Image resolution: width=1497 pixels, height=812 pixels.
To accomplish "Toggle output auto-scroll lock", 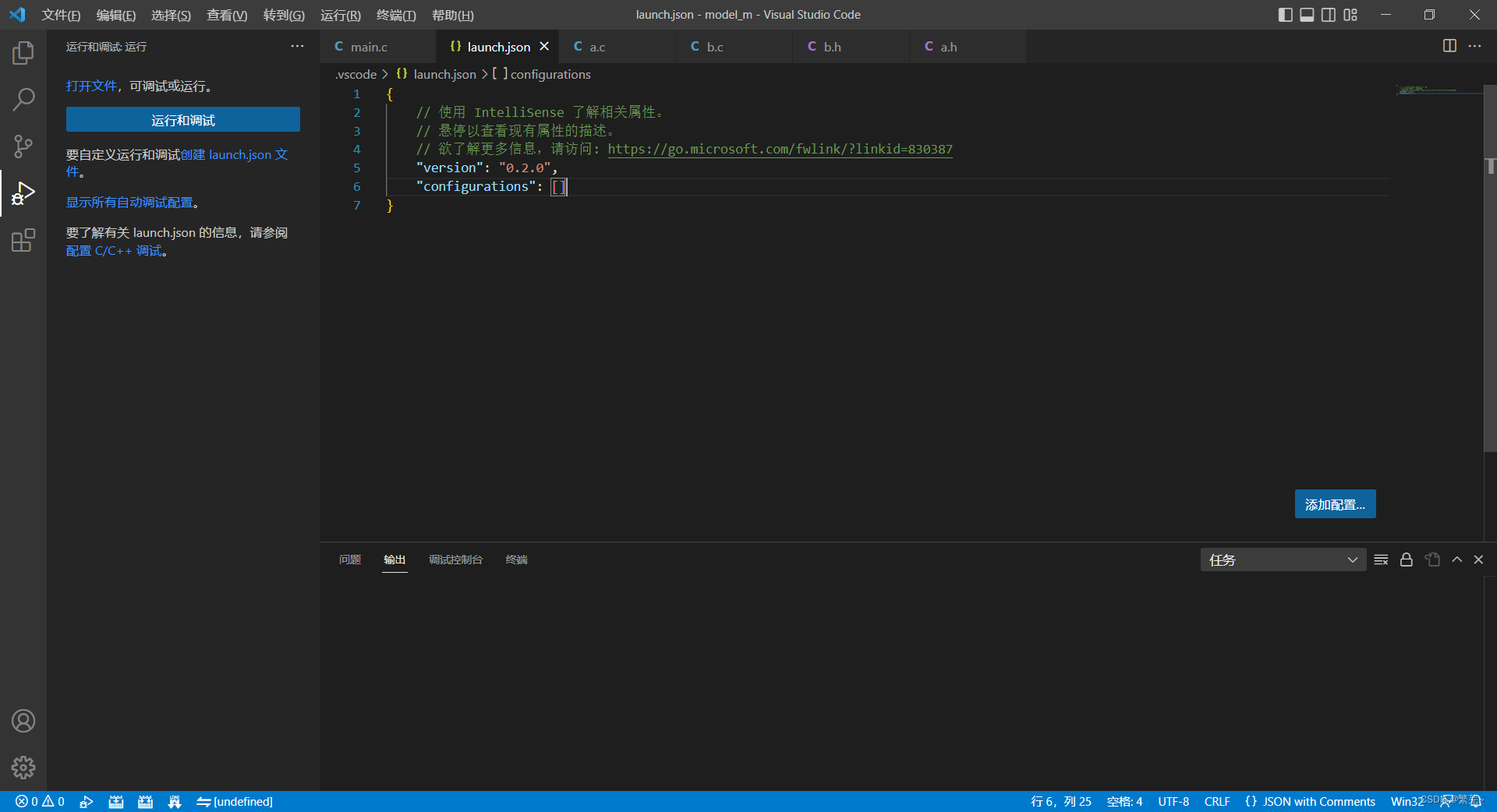I will (x=1407, y=560).
